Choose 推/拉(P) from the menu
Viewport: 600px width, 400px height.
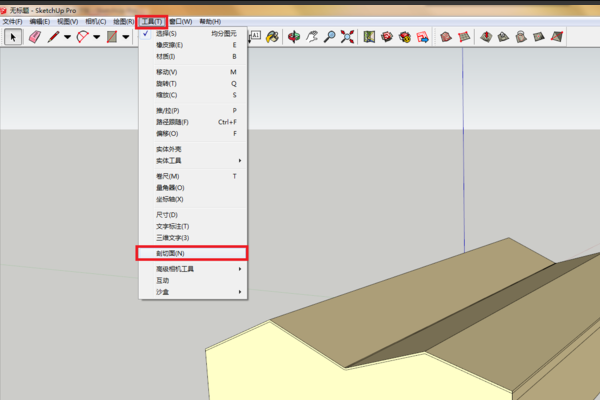193,111
